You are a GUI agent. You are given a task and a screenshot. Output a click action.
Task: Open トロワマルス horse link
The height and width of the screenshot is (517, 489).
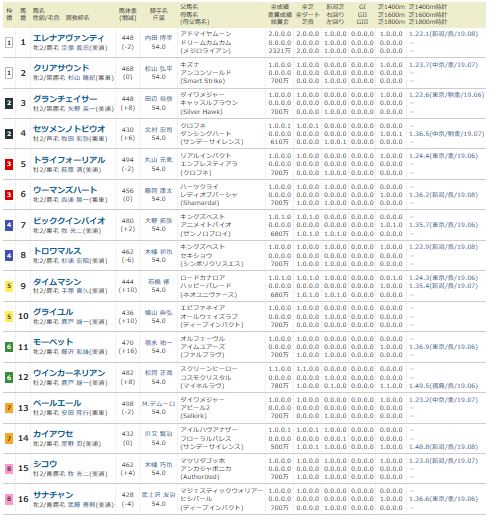tap(57, 251)
